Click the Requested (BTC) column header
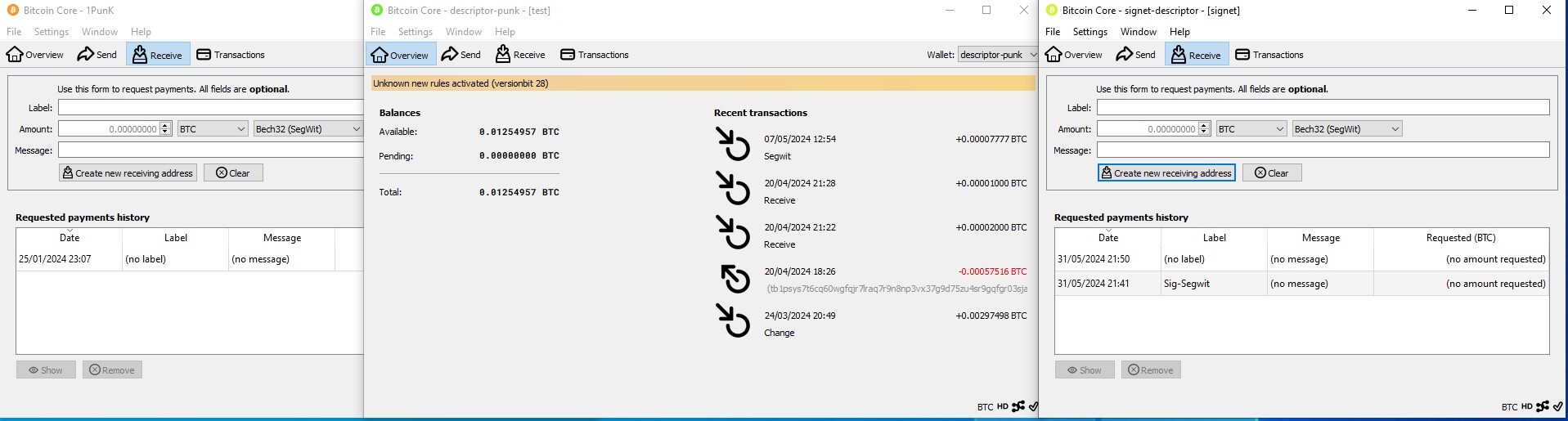The height and width of the screenshot is (421, 1568). tap(1461, 238)
